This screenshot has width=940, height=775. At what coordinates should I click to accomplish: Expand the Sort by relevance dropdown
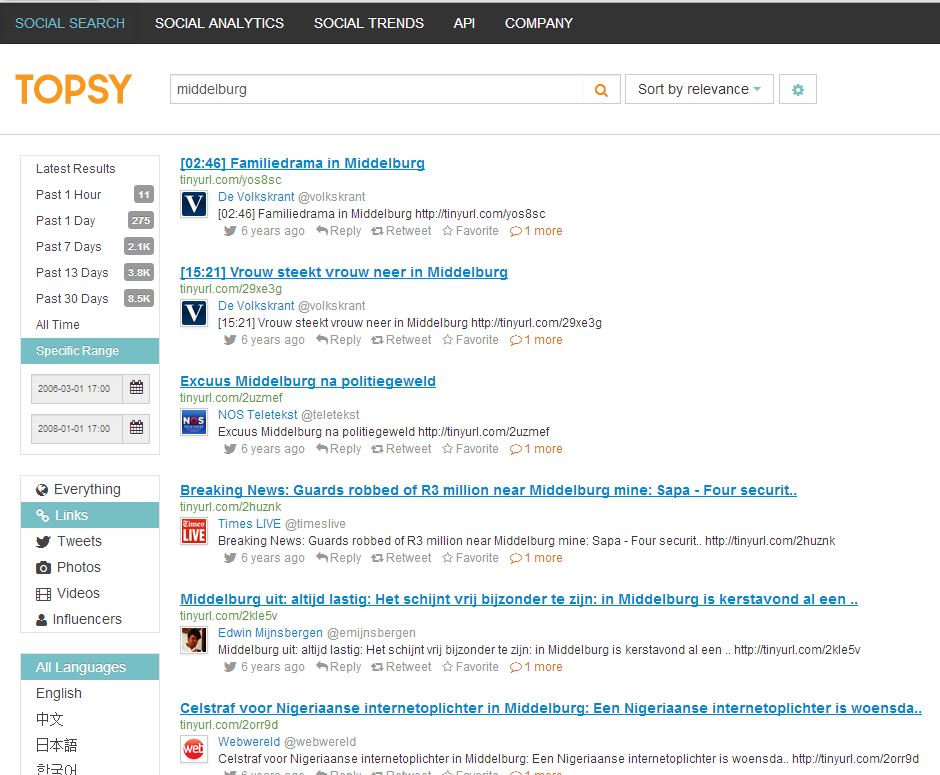click(699, 89)
